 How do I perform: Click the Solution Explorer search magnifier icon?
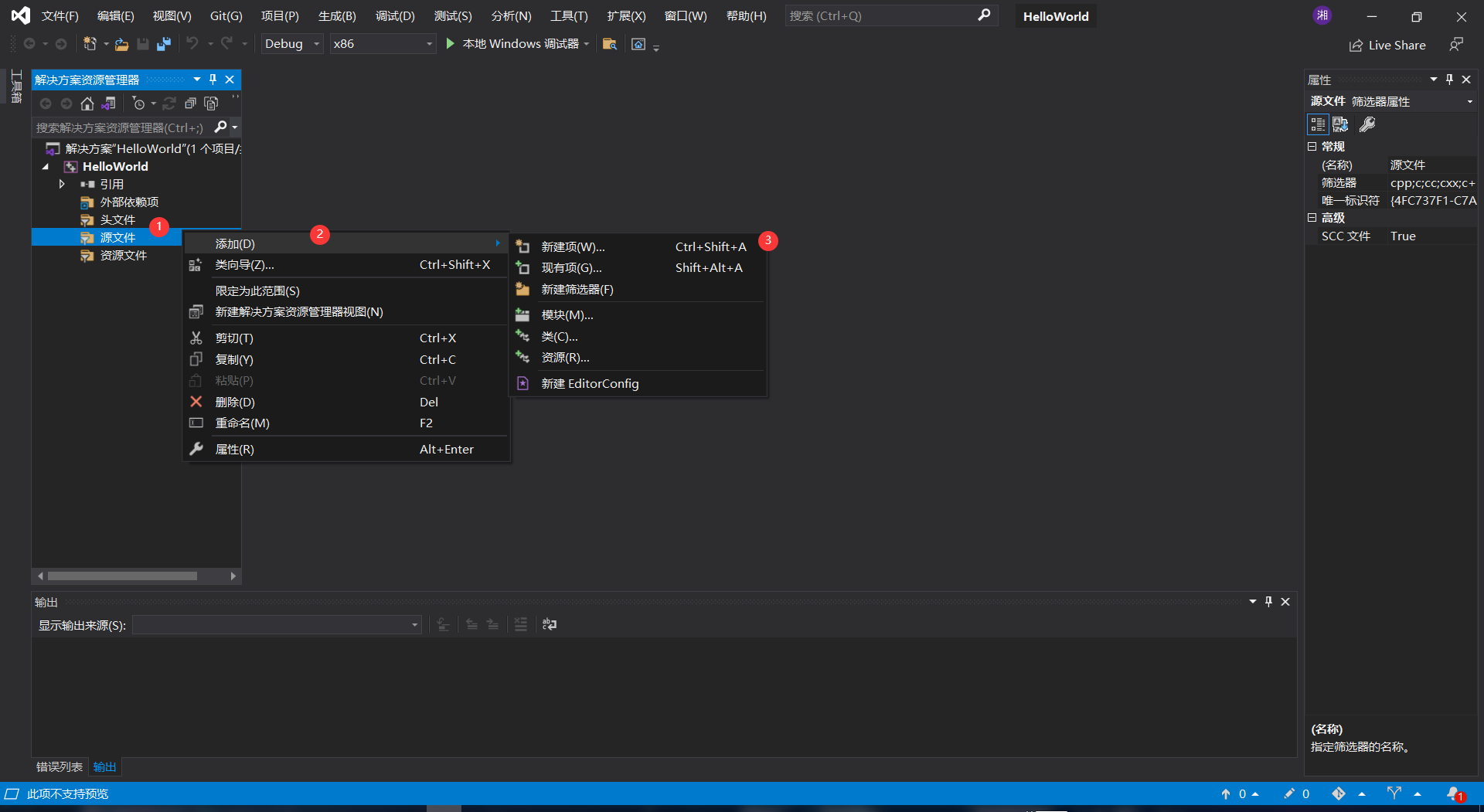point(220,127)
